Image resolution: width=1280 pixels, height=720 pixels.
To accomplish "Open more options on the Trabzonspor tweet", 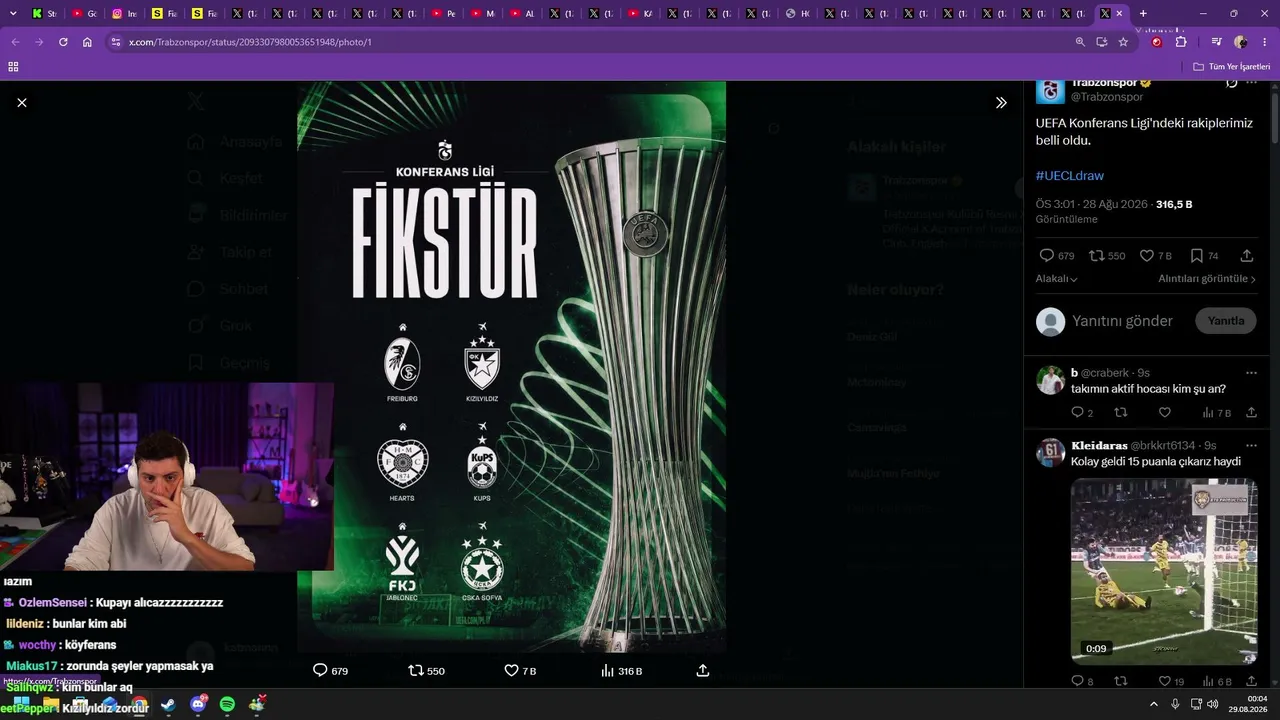I will click(1251, 83).
